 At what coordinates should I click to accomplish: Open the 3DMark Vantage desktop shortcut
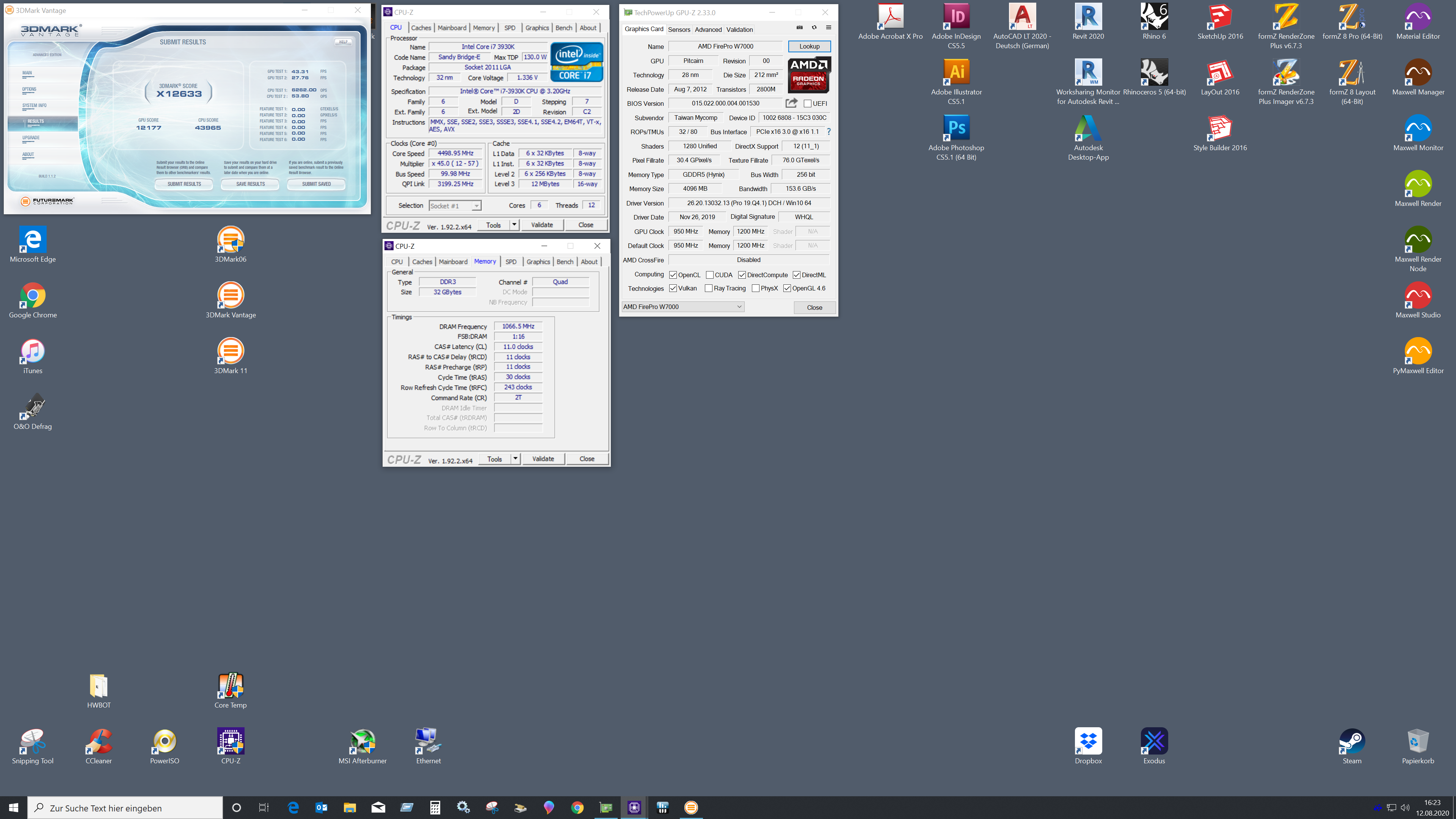point(231,300)
